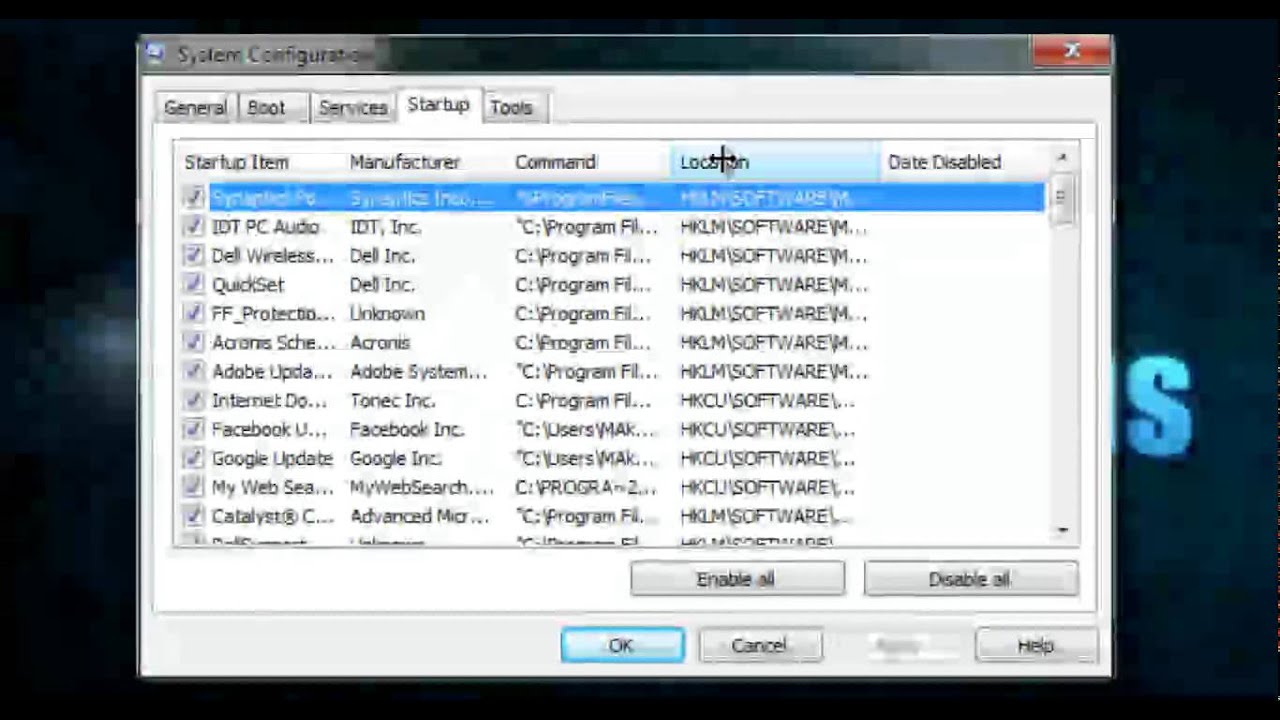Switch to the General tab
Screen dimensions: 1280x720
[x=195, y=107]
